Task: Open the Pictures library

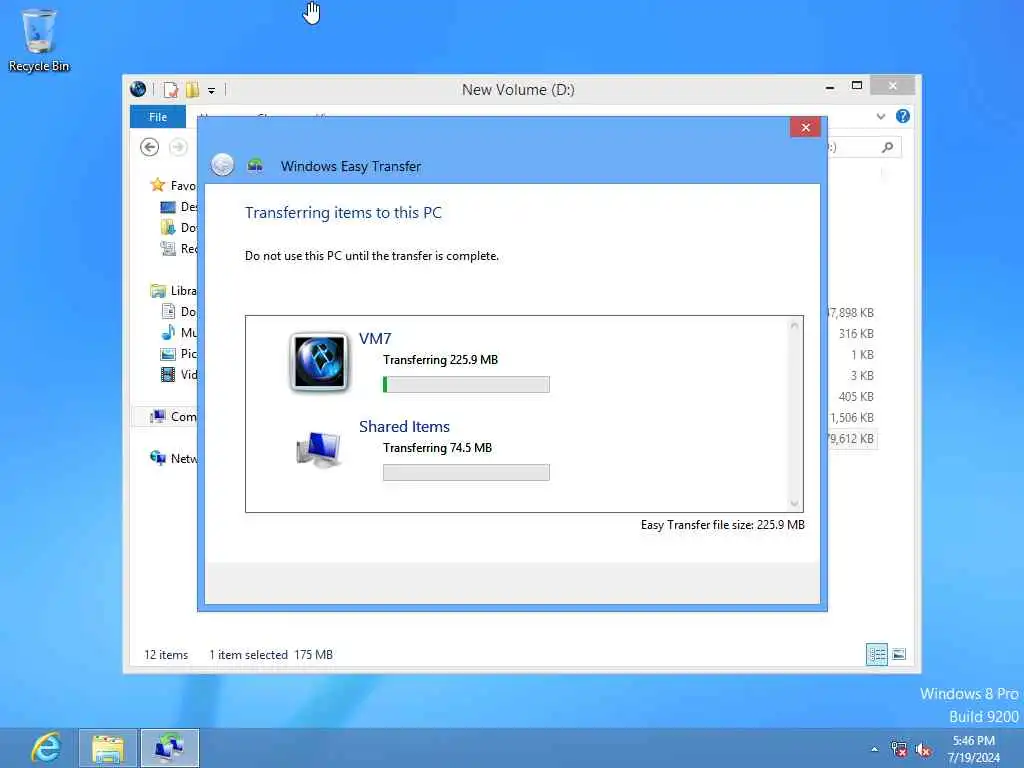Action: click(x=178, y=353)
